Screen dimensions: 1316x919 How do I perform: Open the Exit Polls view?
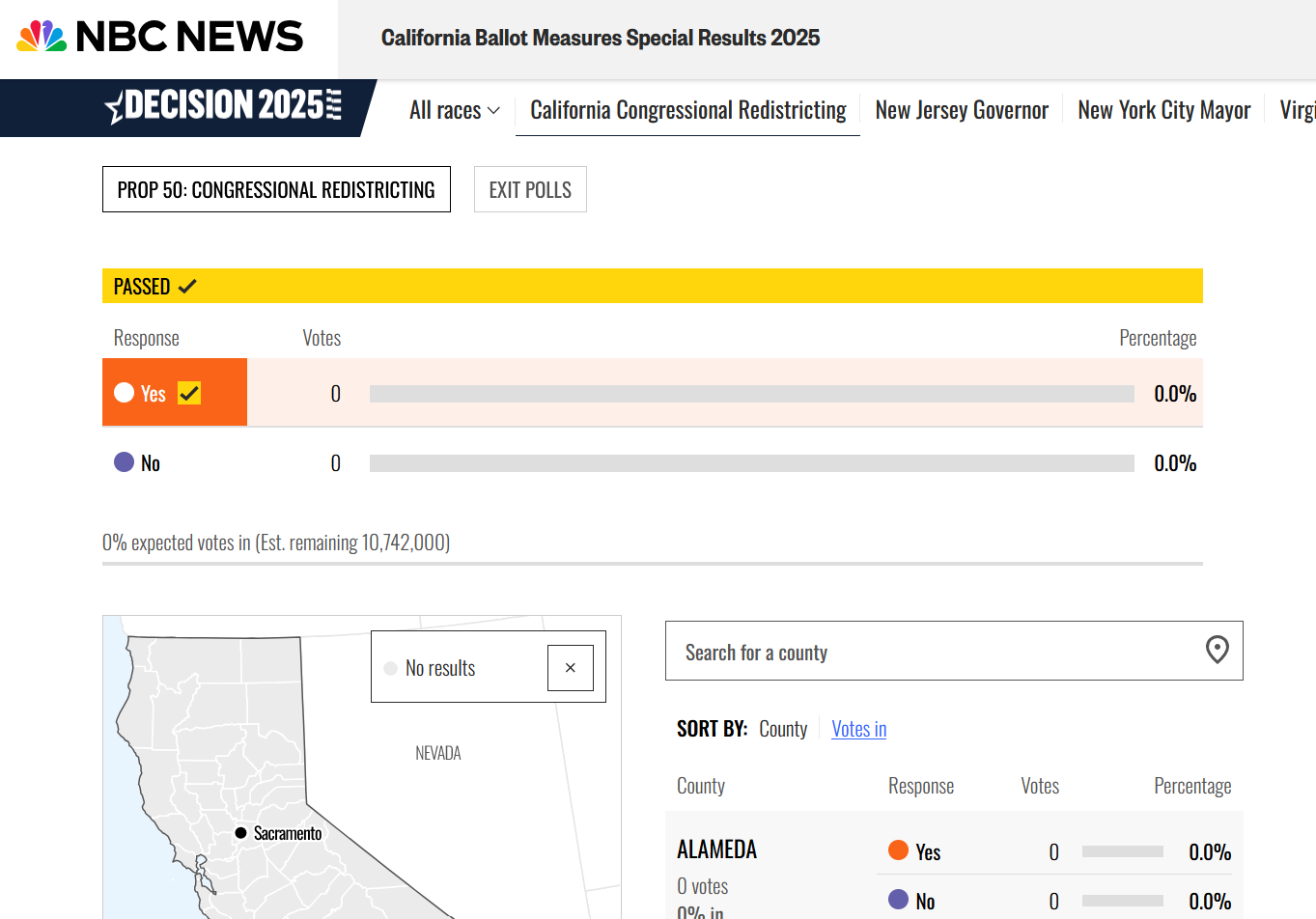(x=530, y=189)
